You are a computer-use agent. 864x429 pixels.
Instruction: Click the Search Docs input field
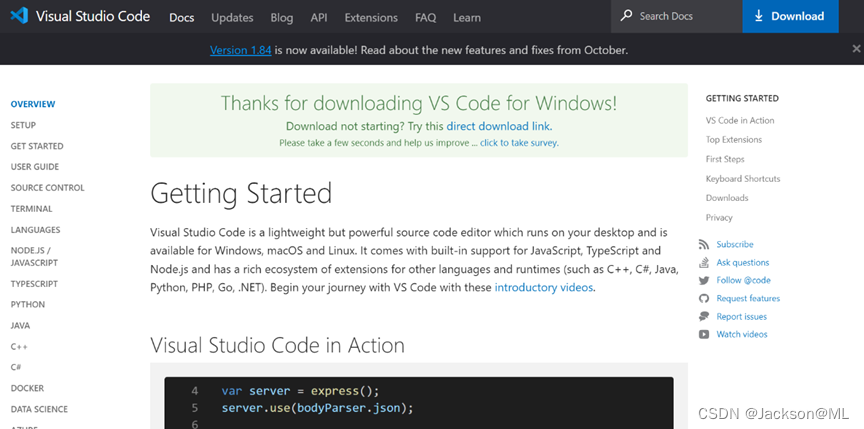[677, 16]
